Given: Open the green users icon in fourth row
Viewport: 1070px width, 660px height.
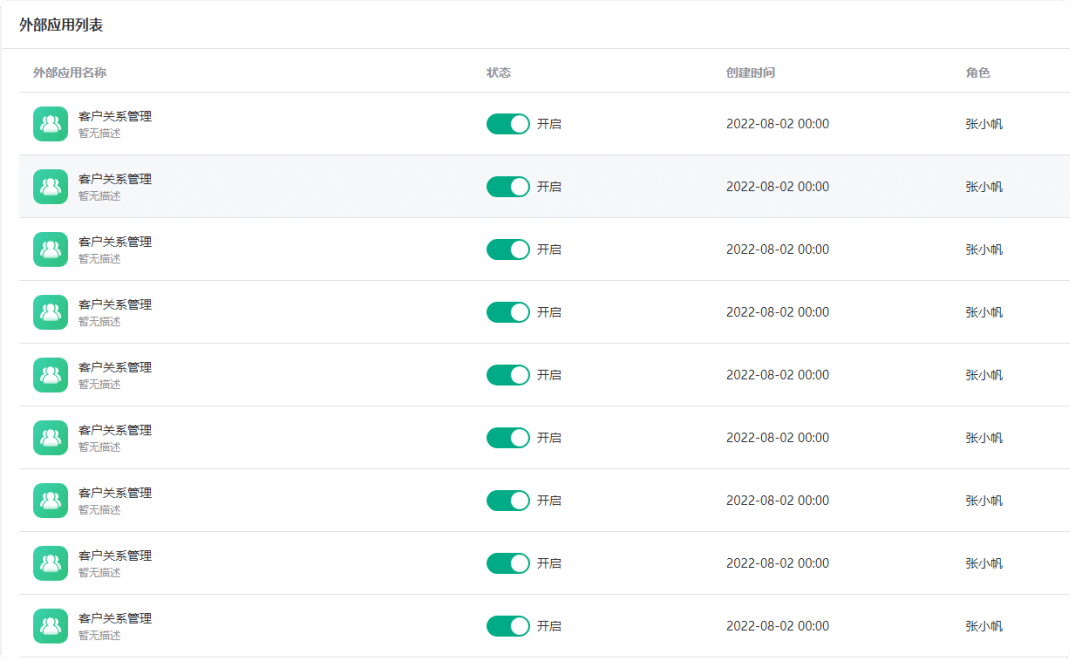Looking at the screenshot, I should click(50, 312).
